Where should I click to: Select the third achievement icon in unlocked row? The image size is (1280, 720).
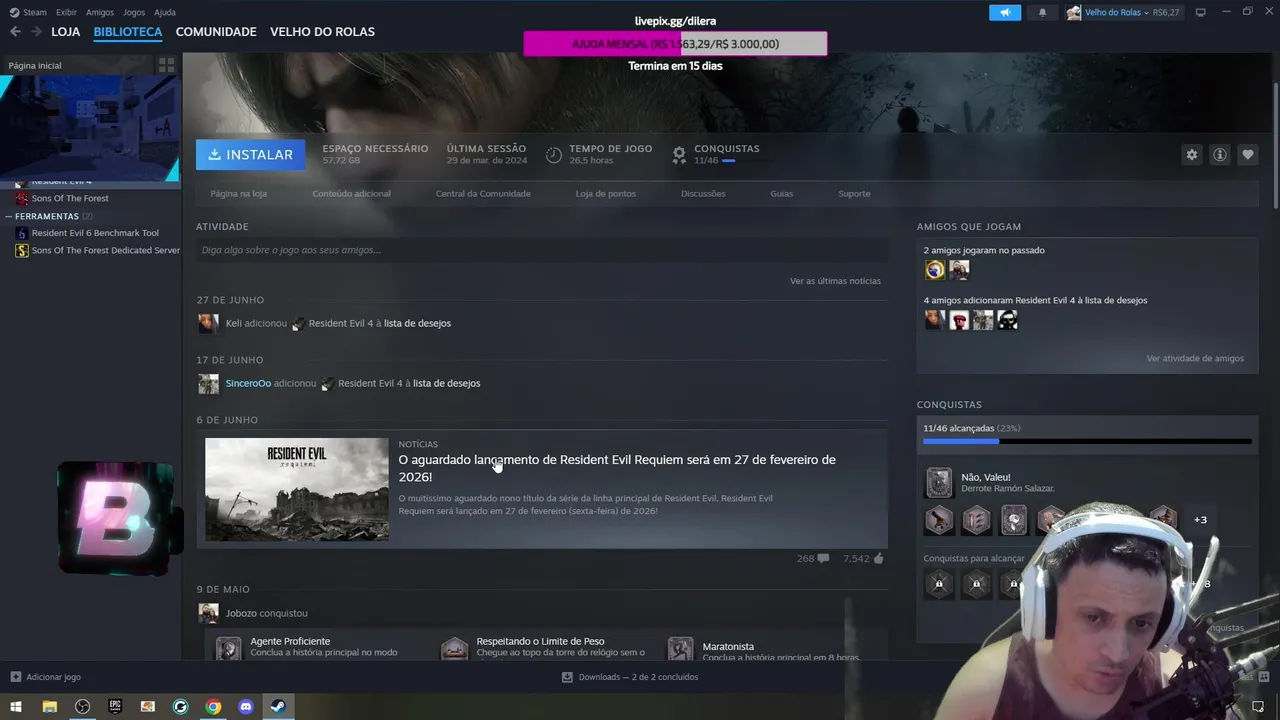coord(1014,520)
